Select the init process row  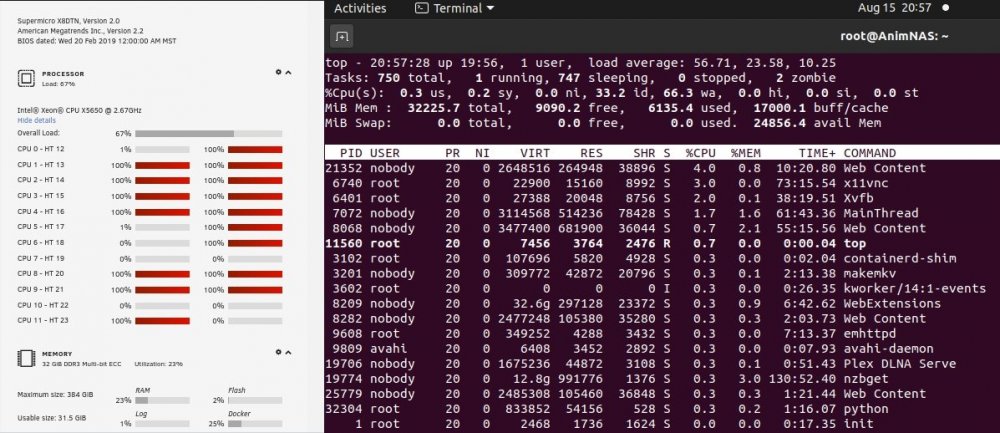click(x=661, y=424)
